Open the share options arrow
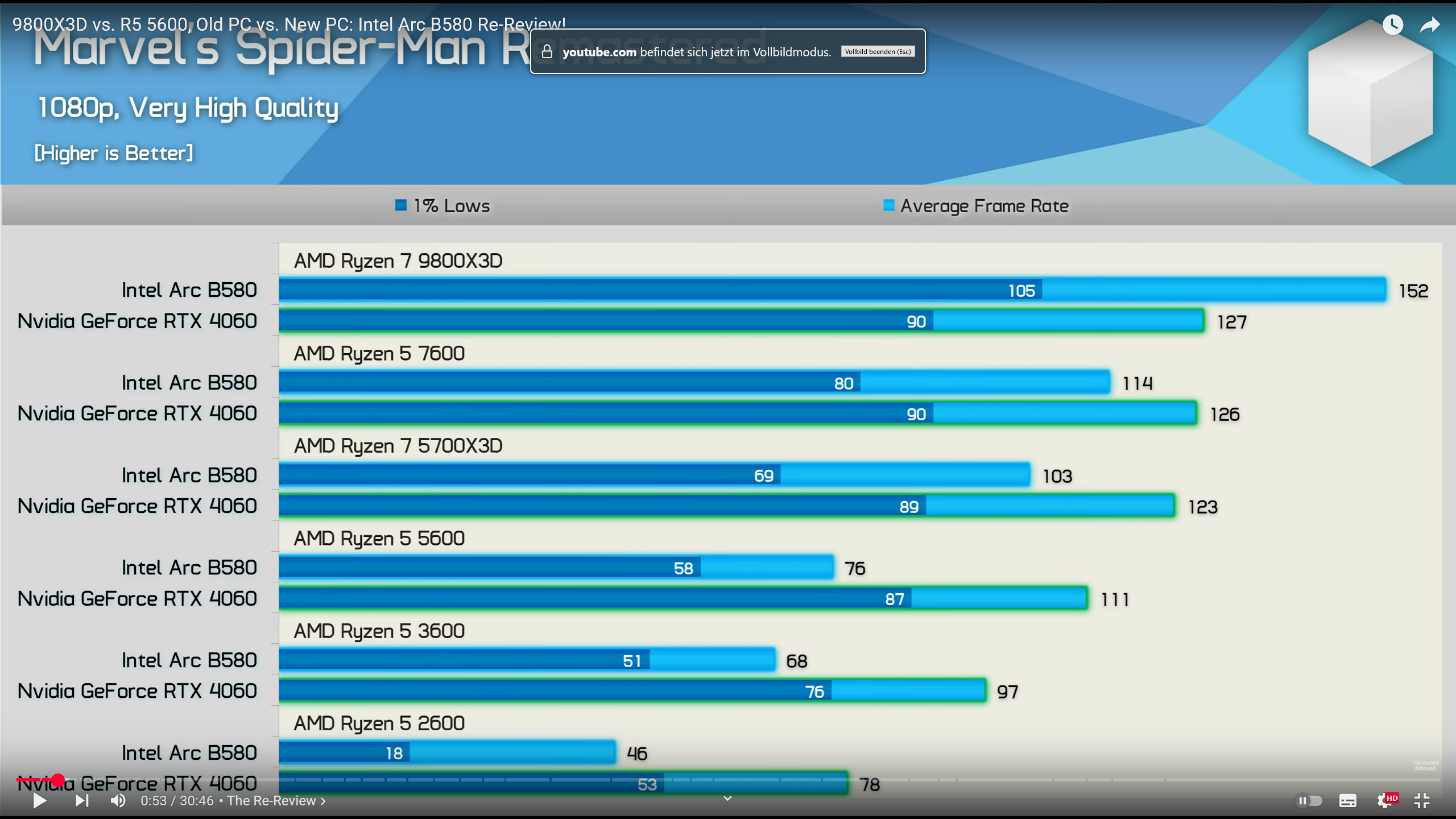1456x819 pixels. pos(1429,24)
